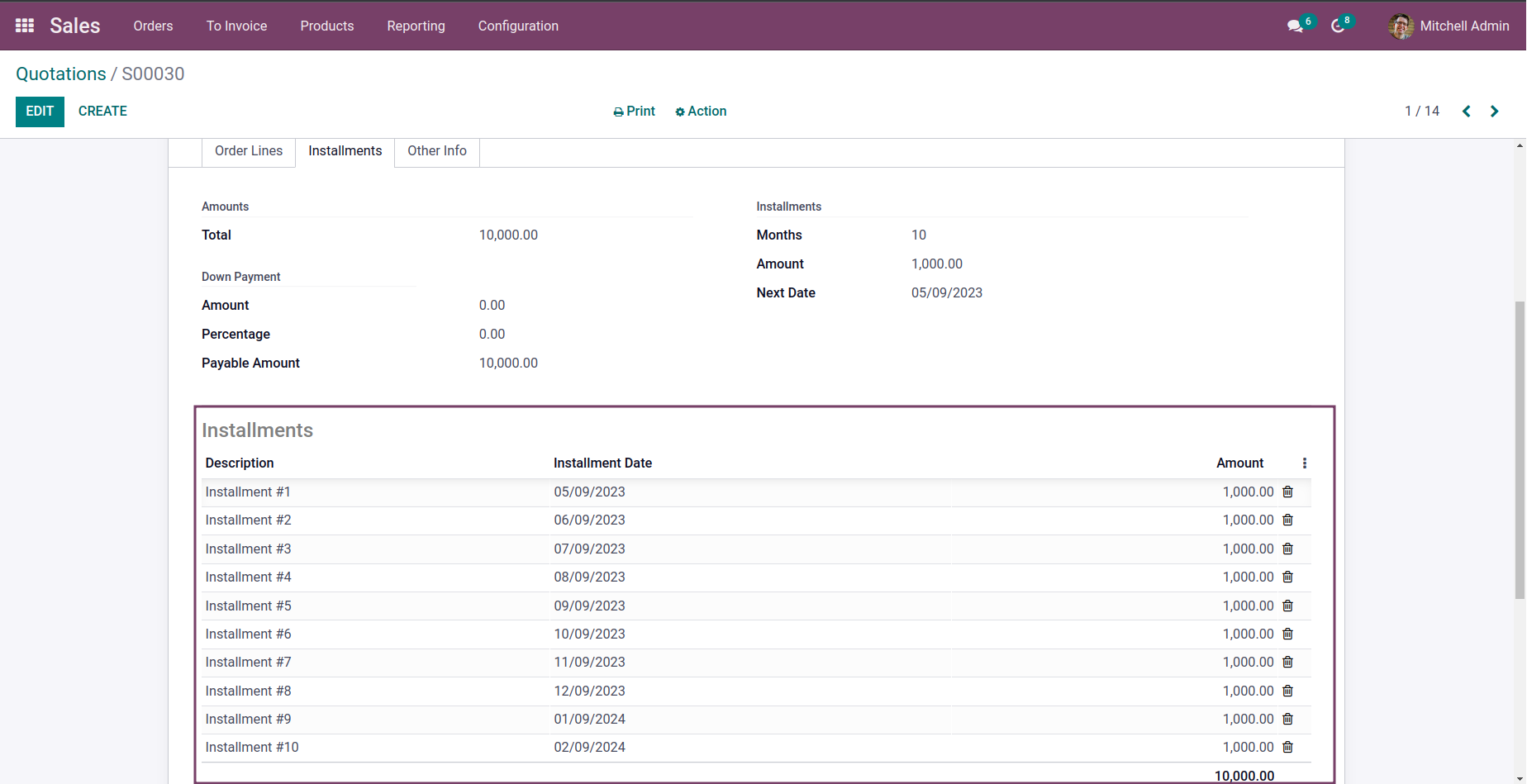Viewport: 1527px width, 784px height.
Task: Click the EDIT button
Action: pyautogui.click(x=40, y=112)
